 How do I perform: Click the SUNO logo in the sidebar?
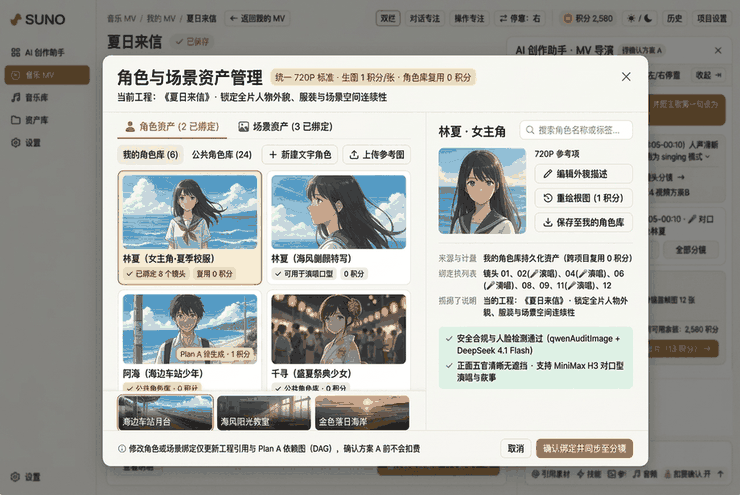click(x=38, y=19)
